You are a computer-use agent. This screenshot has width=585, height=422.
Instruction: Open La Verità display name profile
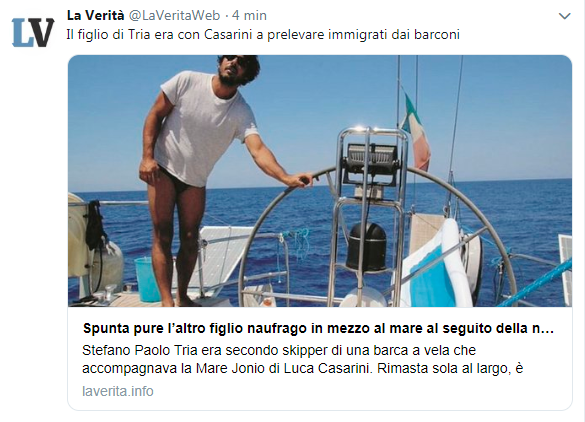pos(95,15)
